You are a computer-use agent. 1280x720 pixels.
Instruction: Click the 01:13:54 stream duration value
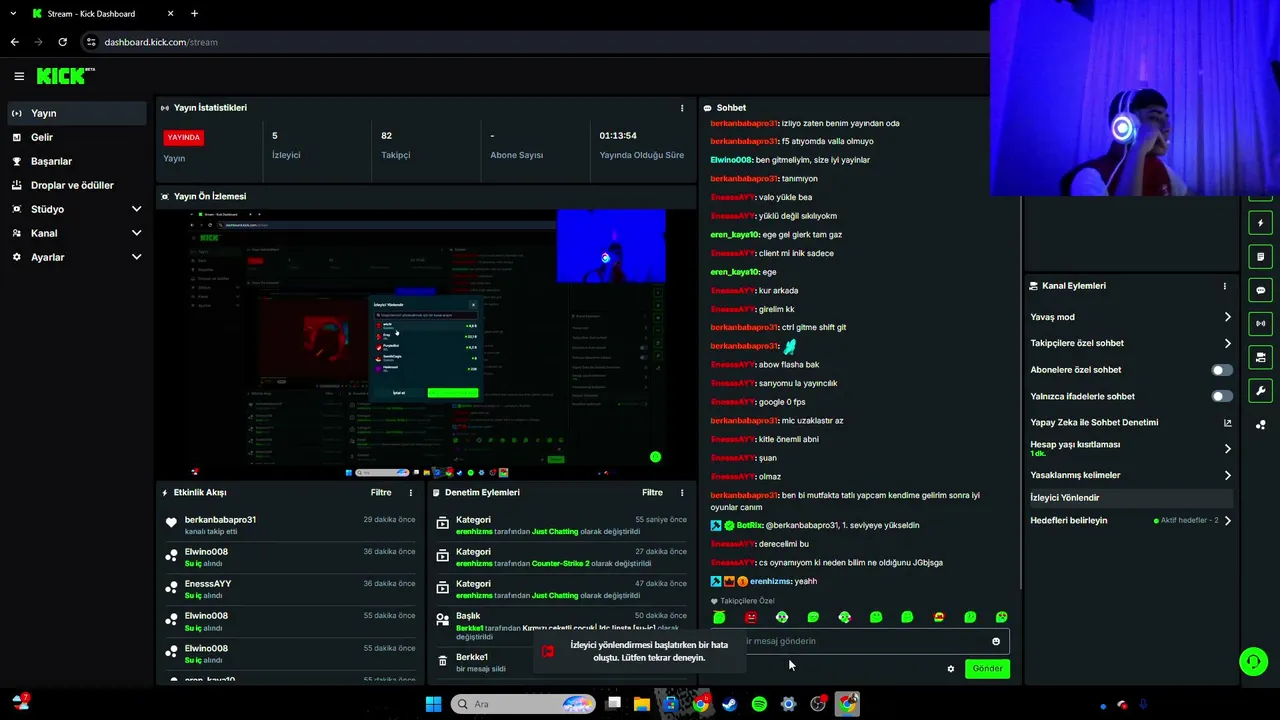(x=618, y=136)
